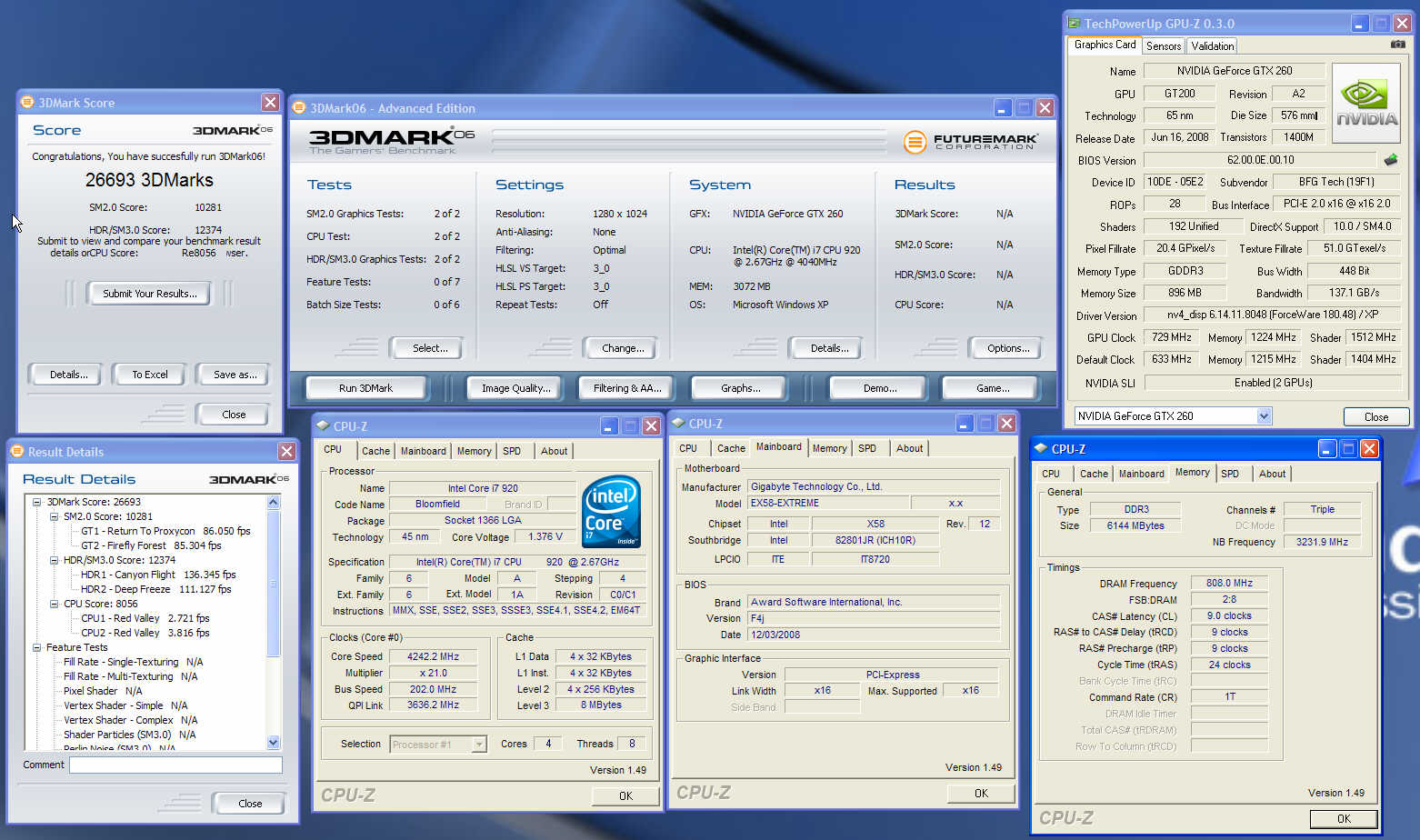Click the Comment input field
Image resolution: width=1420 pixels, height=840 pixels.
tap(176, 765)
